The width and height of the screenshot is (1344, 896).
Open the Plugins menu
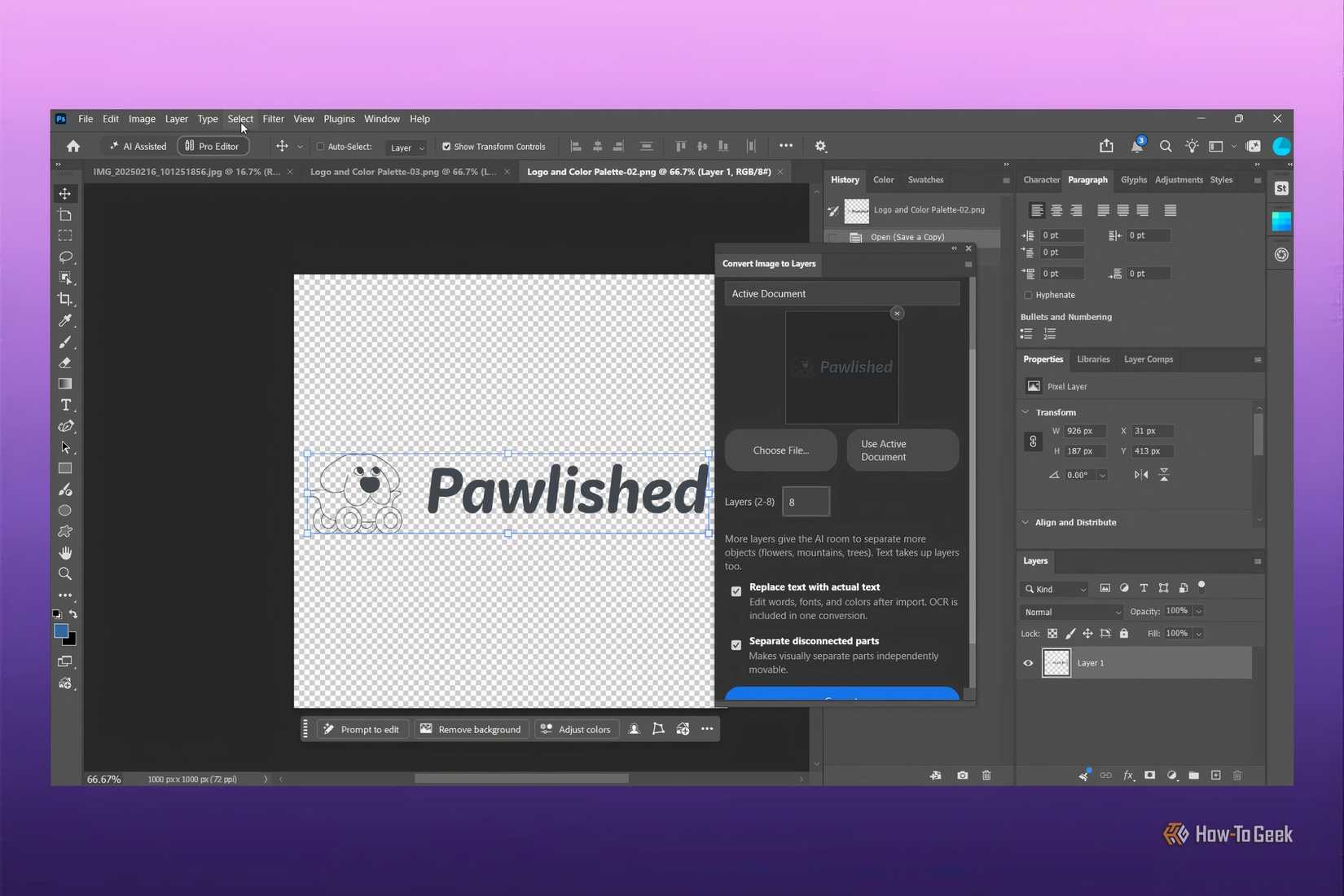pos(339,119)
